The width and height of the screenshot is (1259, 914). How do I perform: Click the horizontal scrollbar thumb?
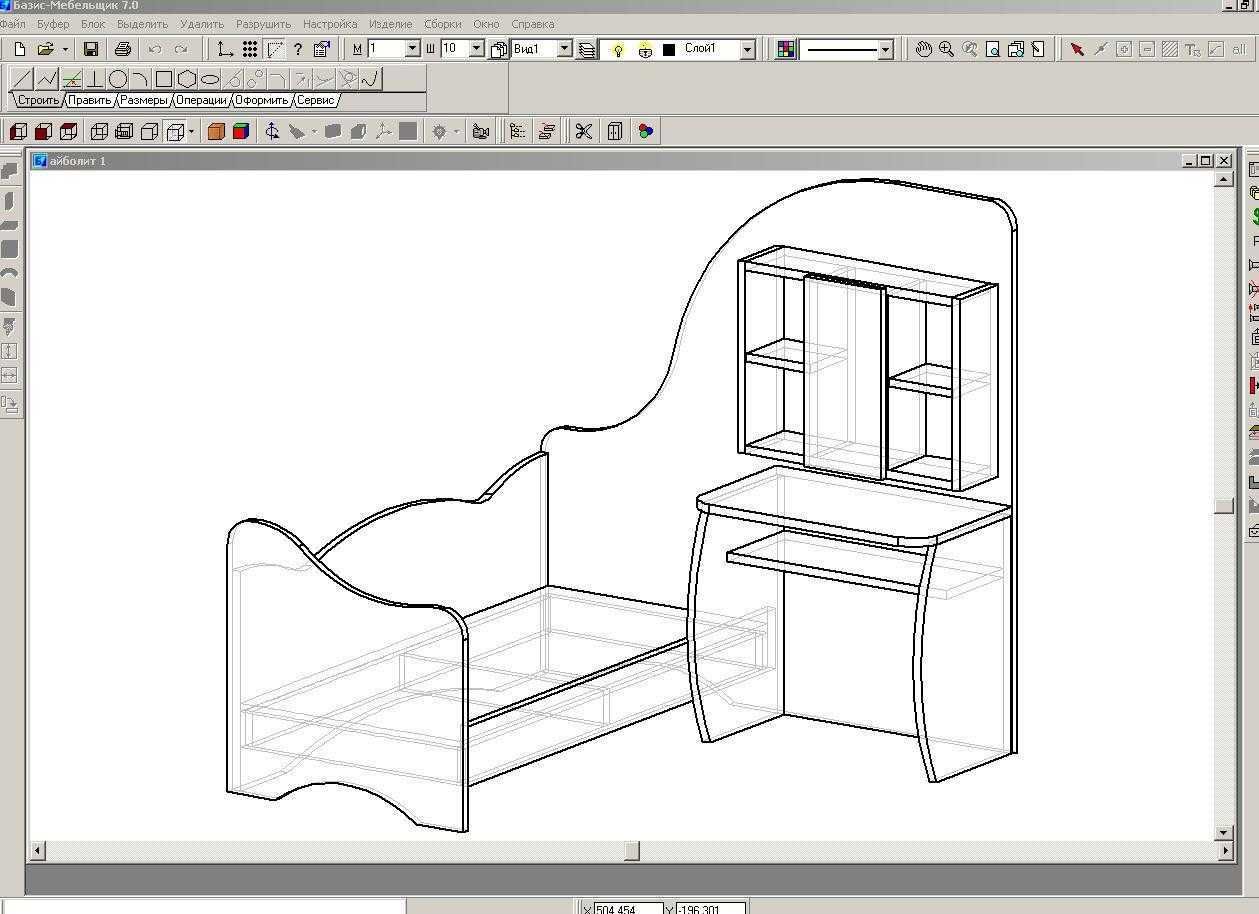click(x=632, y=851)
